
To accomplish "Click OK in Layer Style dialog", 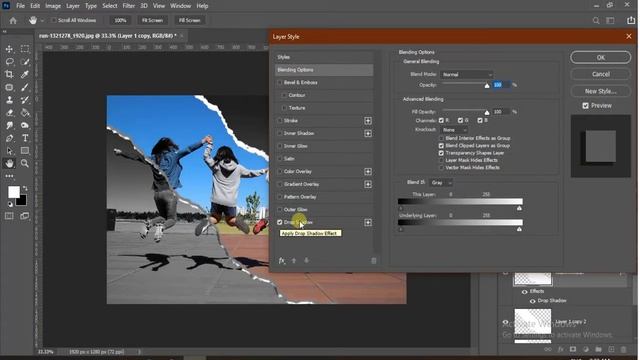I will [600, 58].
